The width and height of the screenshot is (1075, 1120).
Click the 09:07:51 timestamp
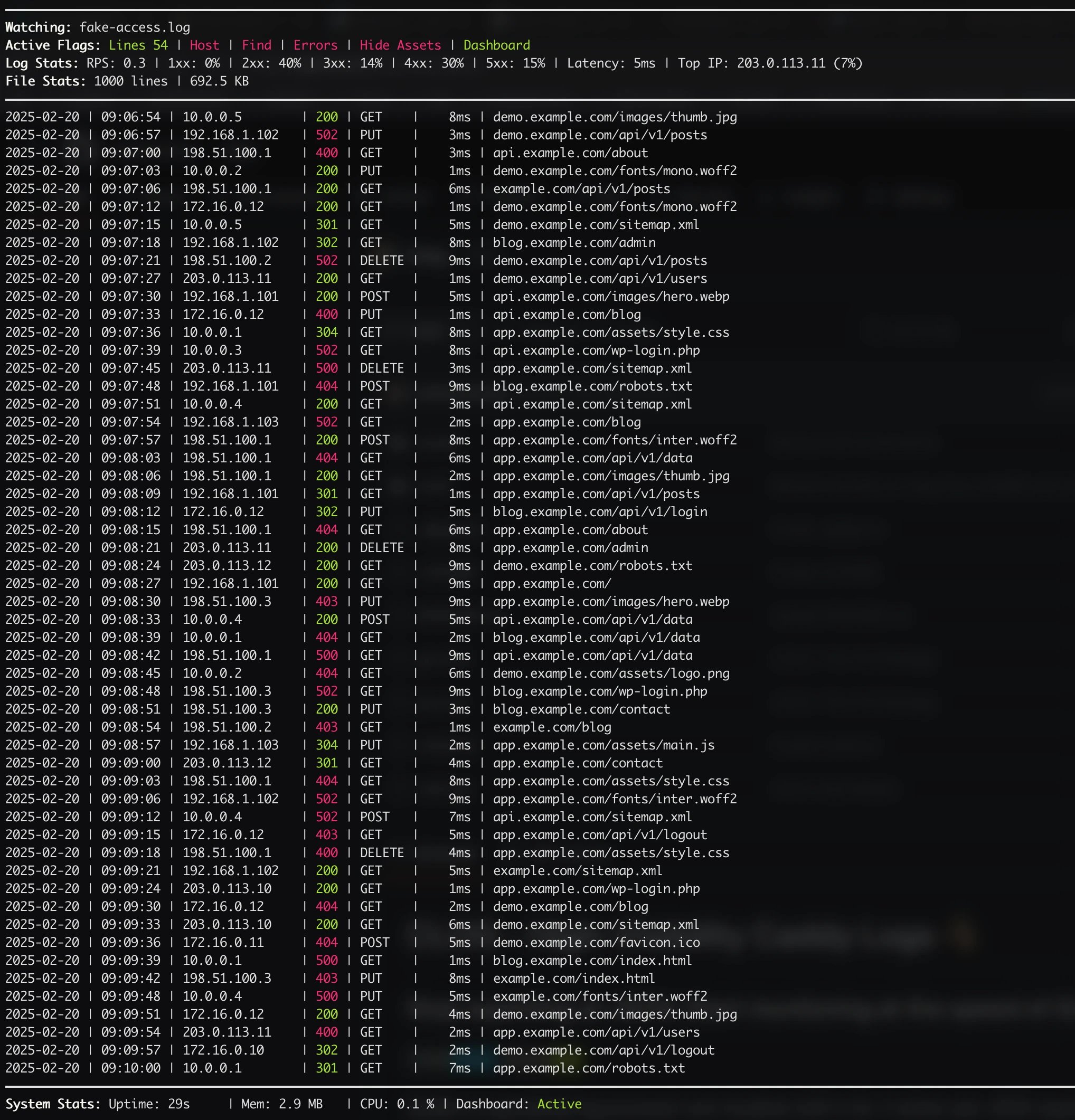point(131,405)
